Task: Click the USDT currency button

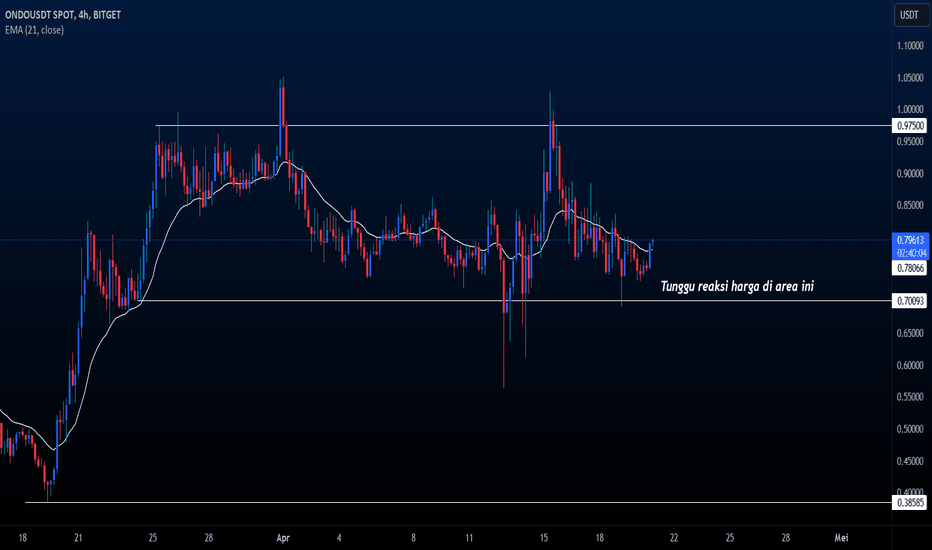Action: [x=911, y=15]
